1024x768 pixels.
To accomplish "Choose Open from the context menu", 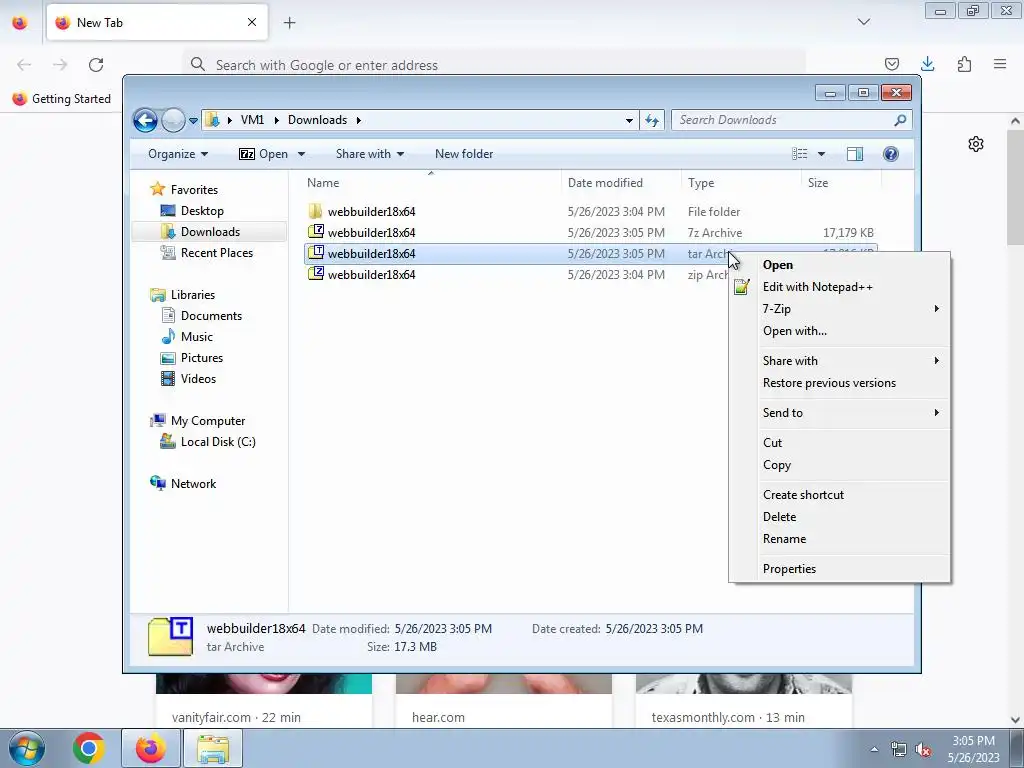I will (x=840, y=265).
